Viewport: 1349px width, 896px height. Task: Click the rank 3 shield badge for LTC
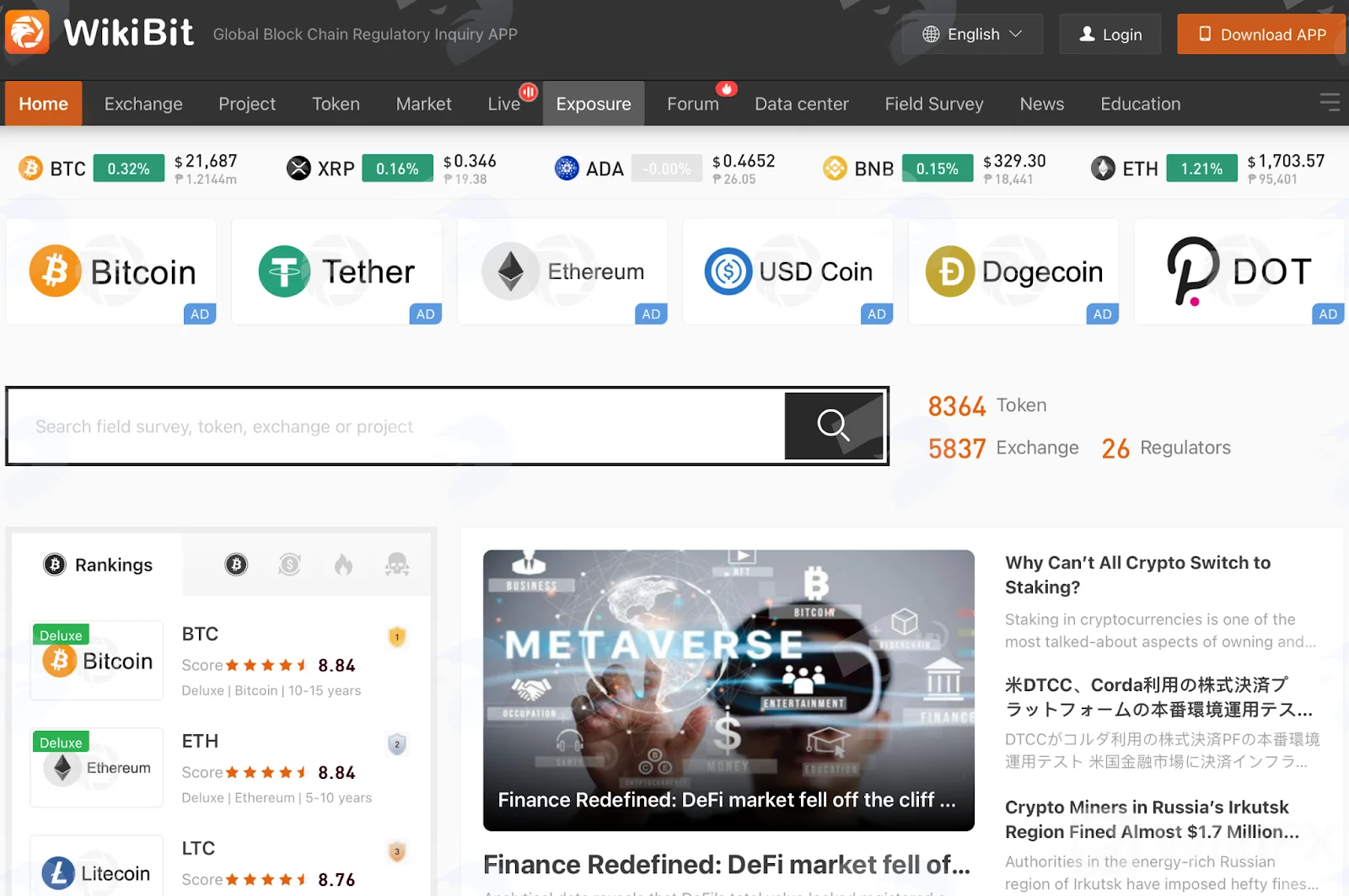point(397,851)
